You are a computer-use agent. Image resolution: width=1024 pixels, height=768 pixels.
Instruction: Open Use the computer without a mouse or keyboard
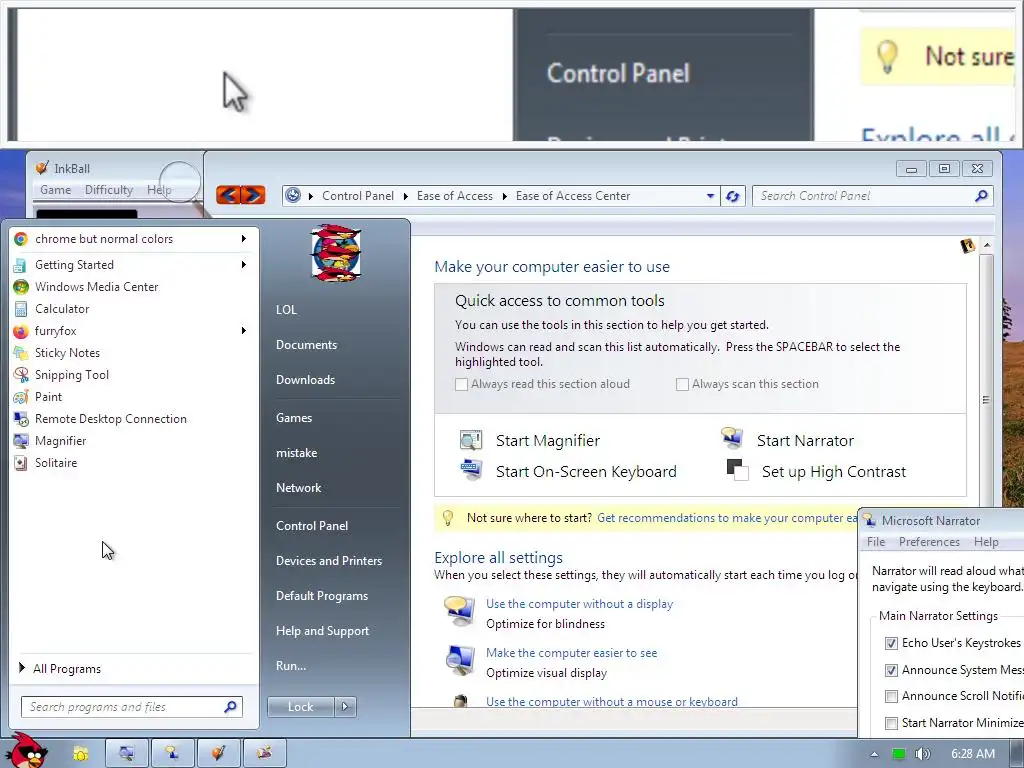pyautogui.click(x=612, y=701)
